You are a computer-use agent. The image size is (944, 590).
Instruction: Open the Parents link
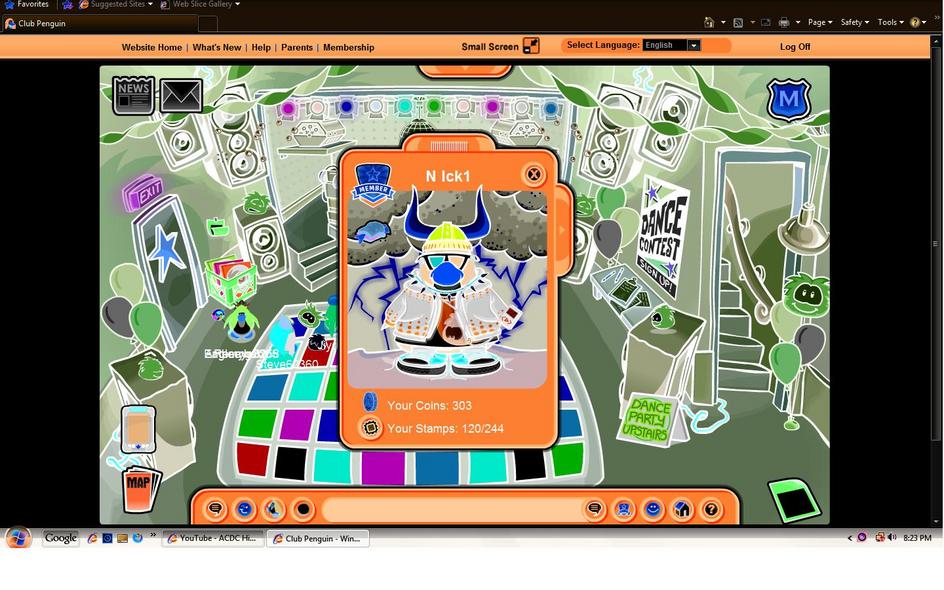297,47
